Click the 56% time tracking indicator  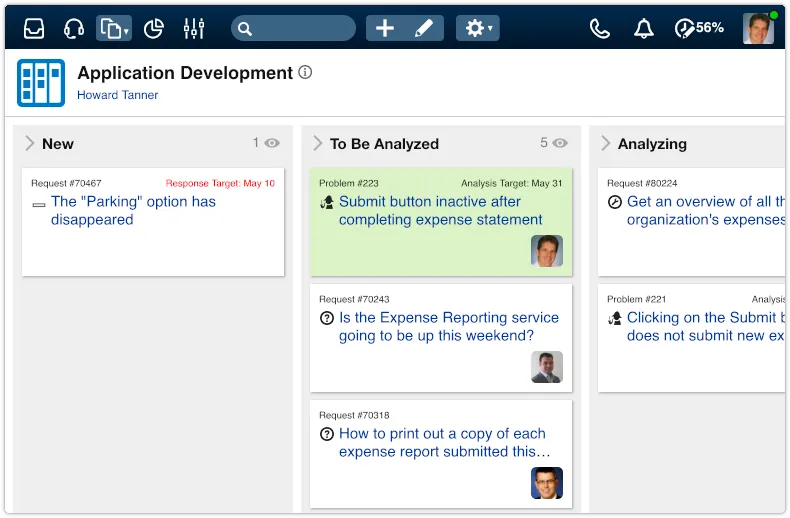[699, 28]
